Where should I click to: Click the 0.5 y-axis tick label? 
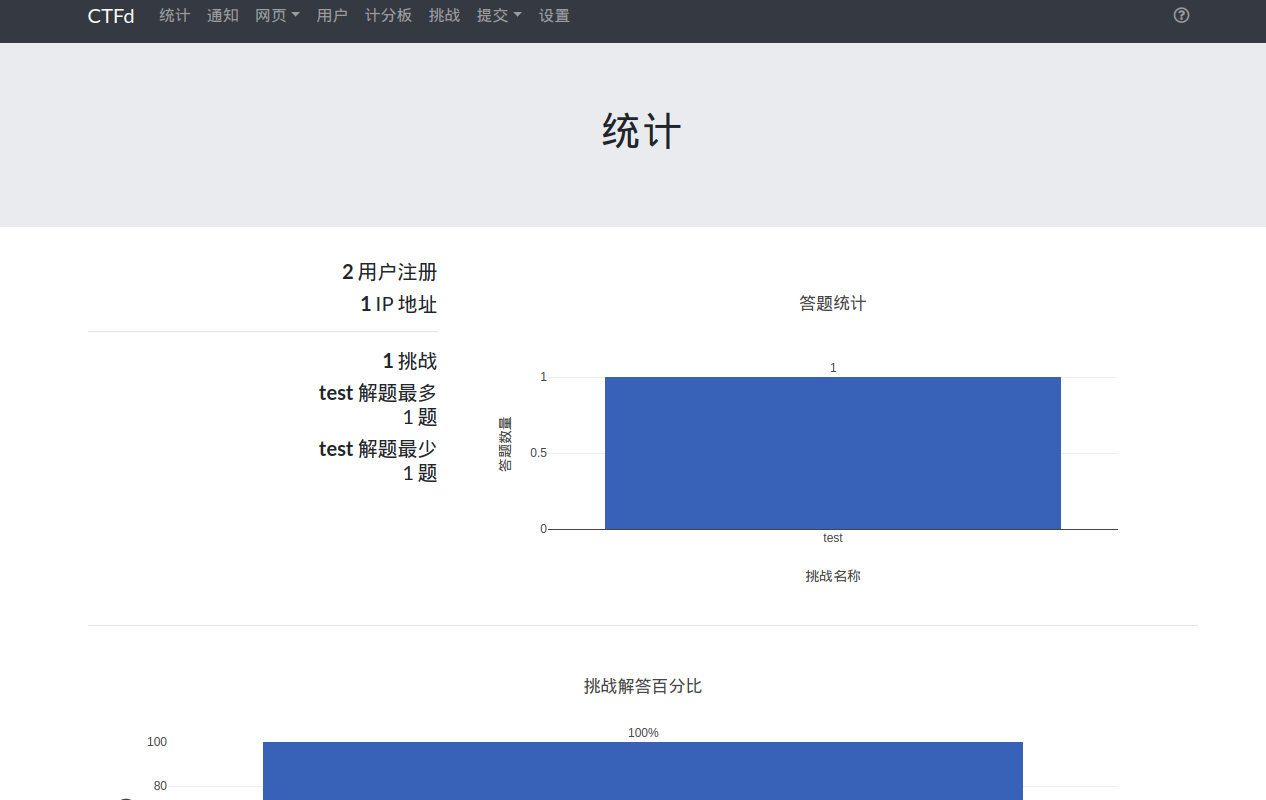pyautogui.click(x=538, y=453)
